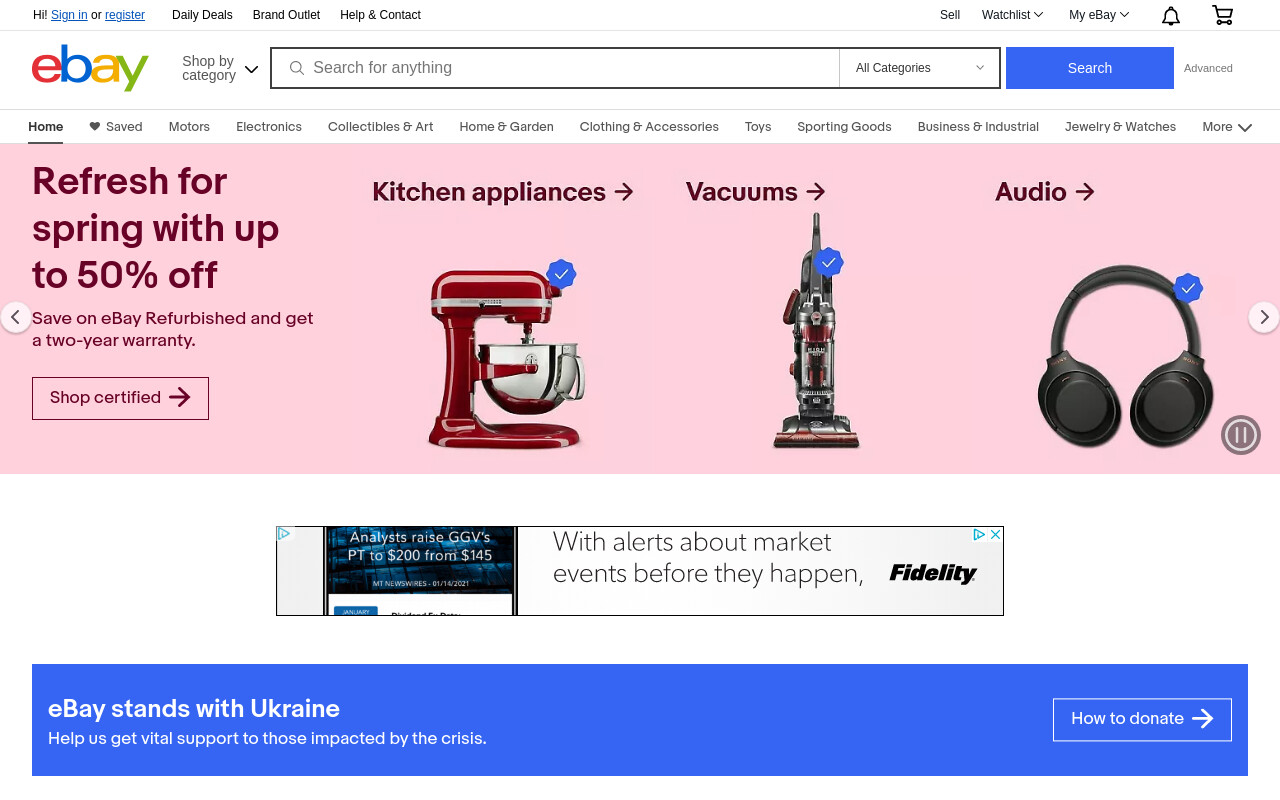Open the Electronics tab
The width and height of the screenshot is (1280, 800).
click(x=269, y=127)
